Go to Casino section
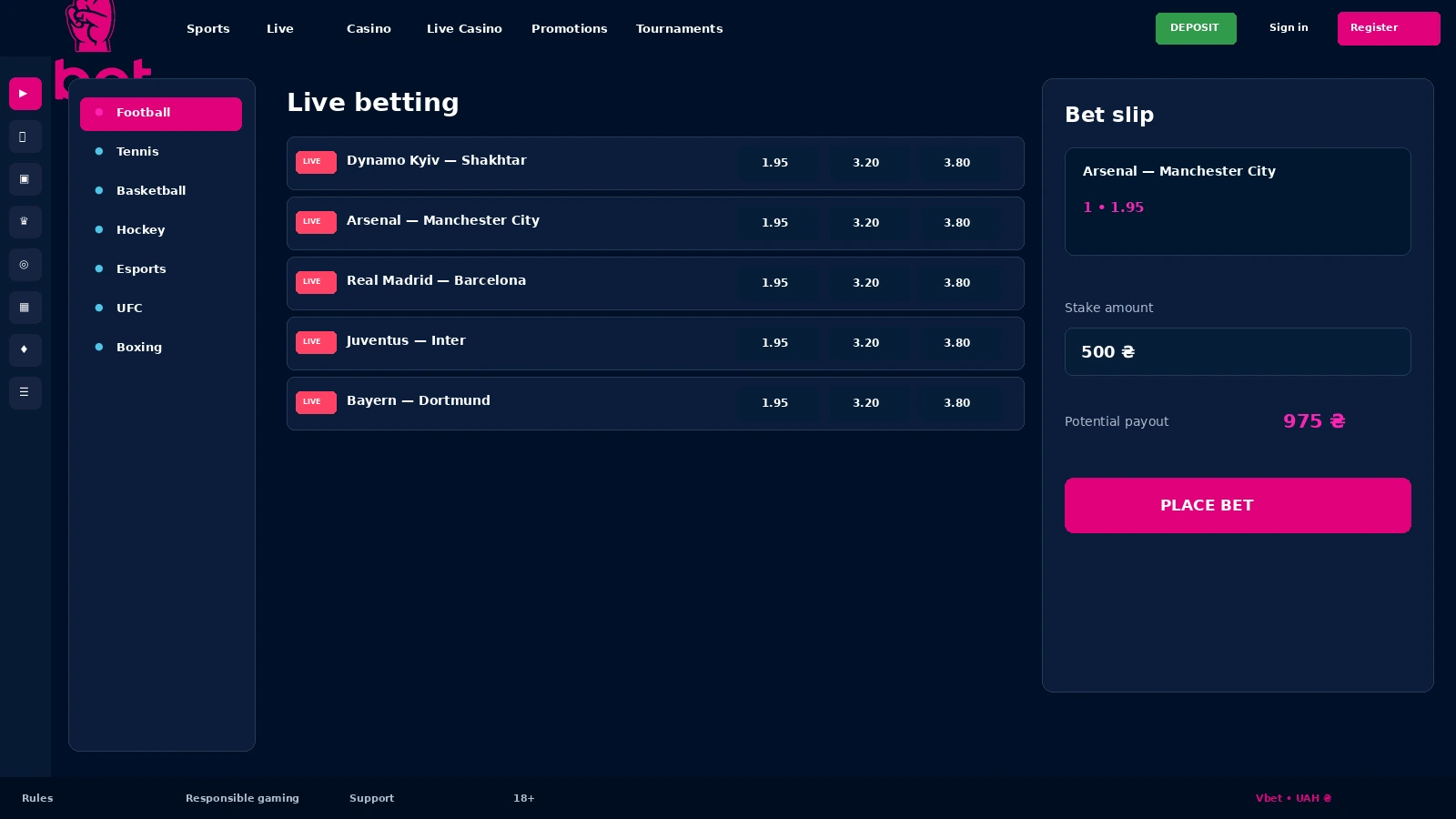 pos(369,29)
